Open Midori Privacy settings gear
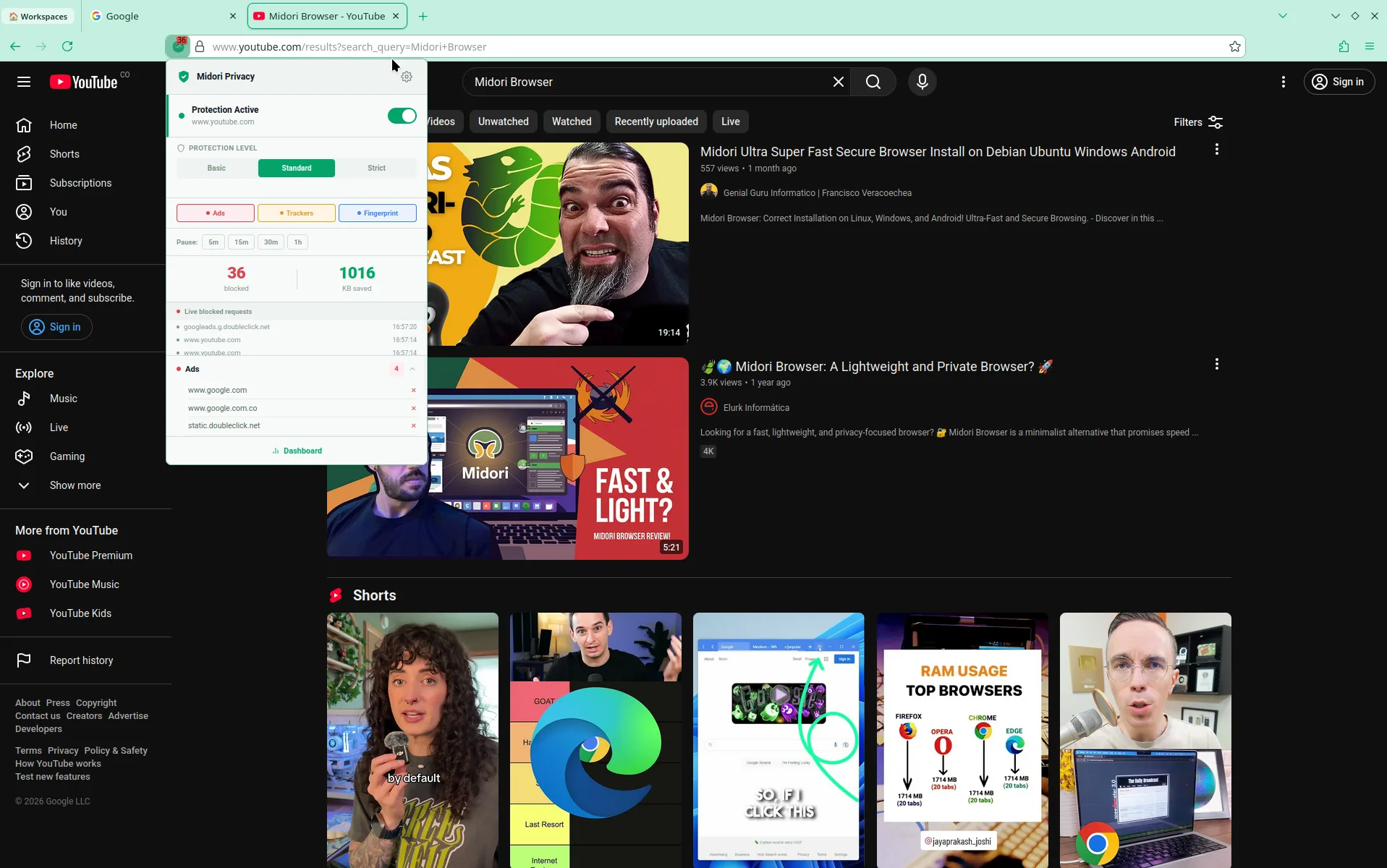 pyautogui.click(x=407, y=77)
